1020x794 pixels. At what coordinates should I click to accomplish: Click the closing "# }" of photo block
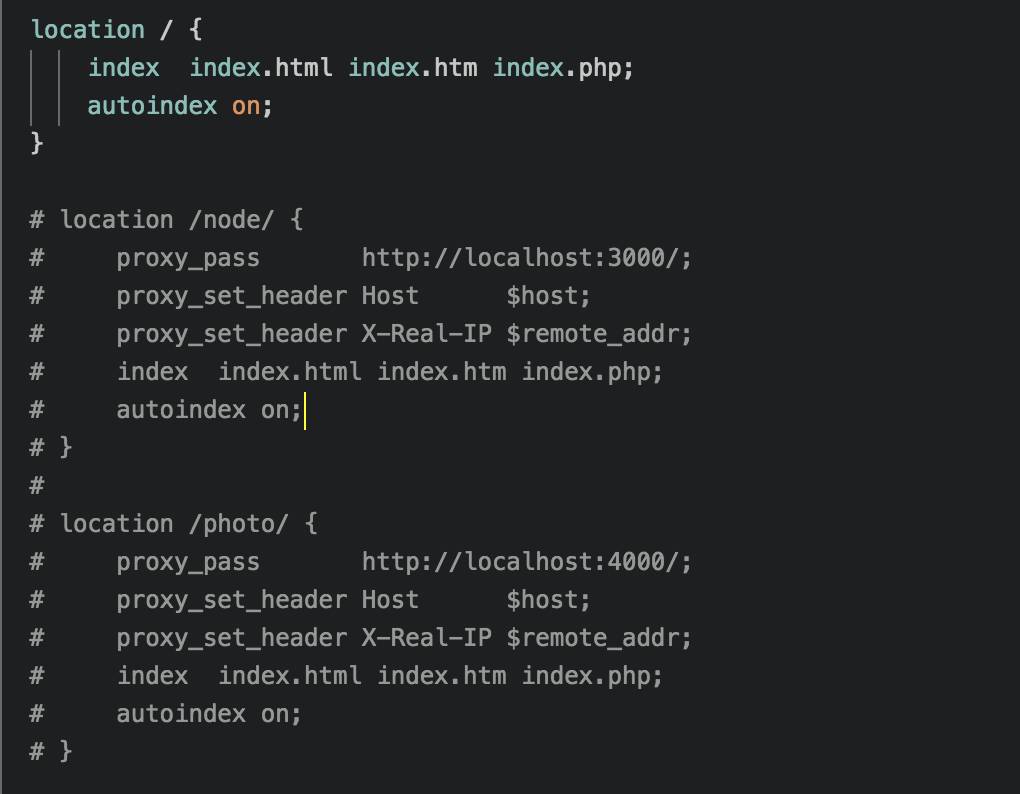pyautogui.click(x=51, y=750)
